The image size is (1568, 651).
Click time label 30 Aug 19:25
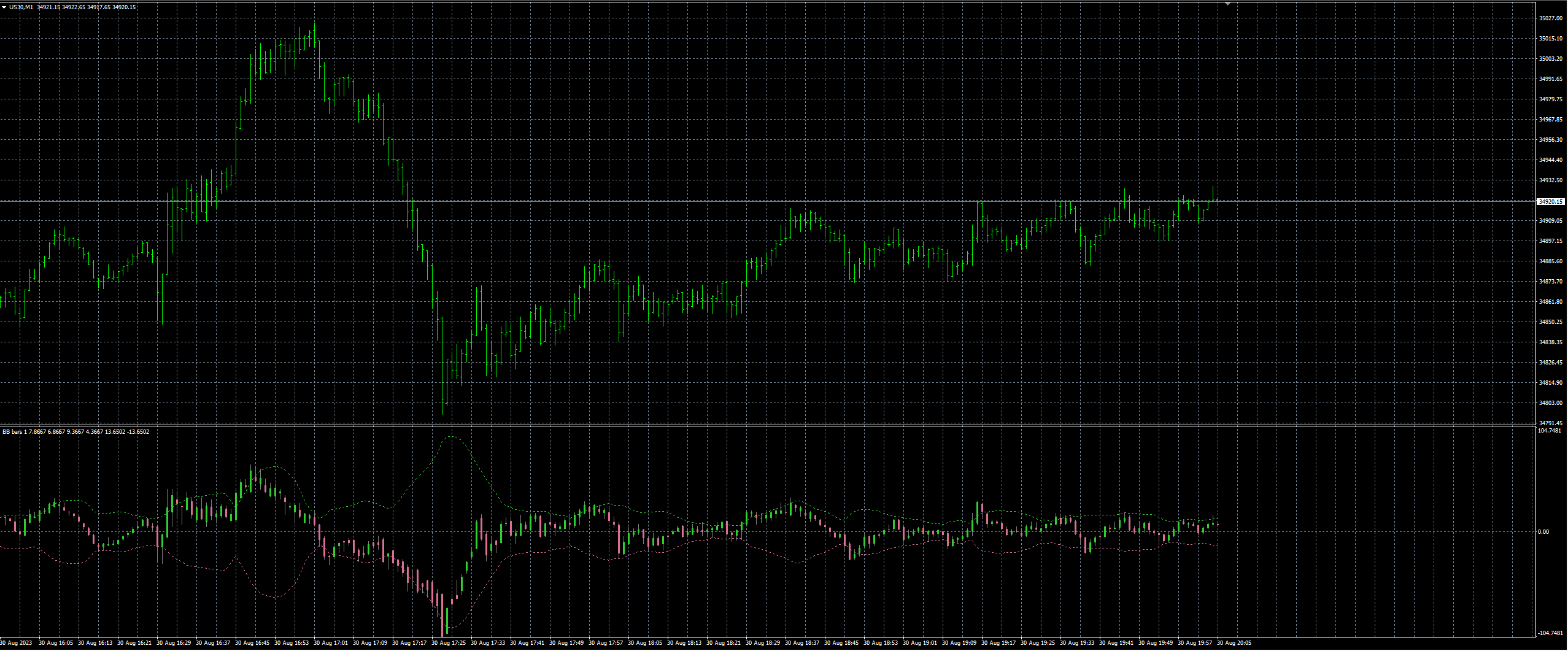pos(1038,644)
